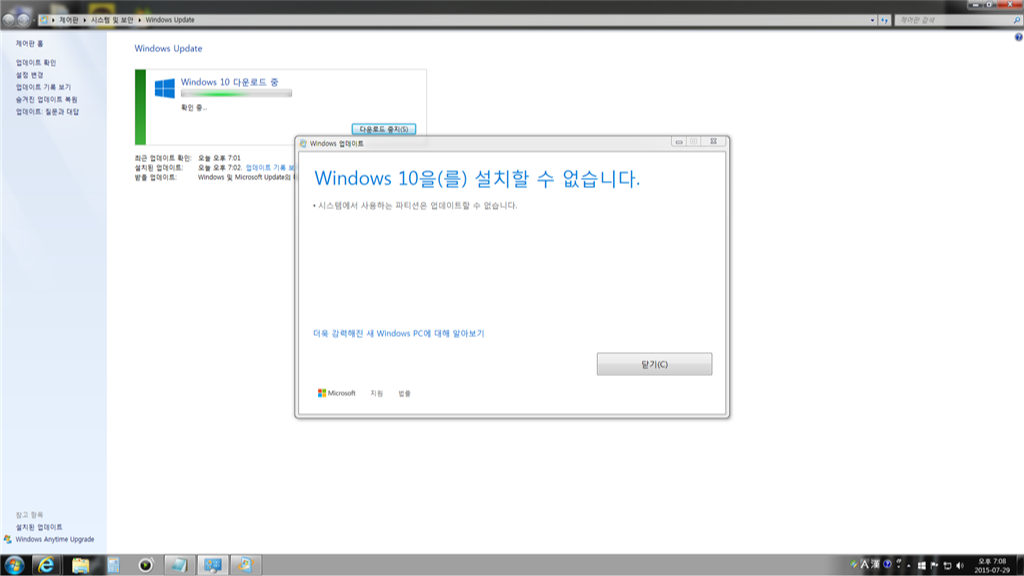The image size is (1024, 576).
Task: Click the 업데이트 기록 link beside 설치된 업데이트 time
Action: [270, 168]
